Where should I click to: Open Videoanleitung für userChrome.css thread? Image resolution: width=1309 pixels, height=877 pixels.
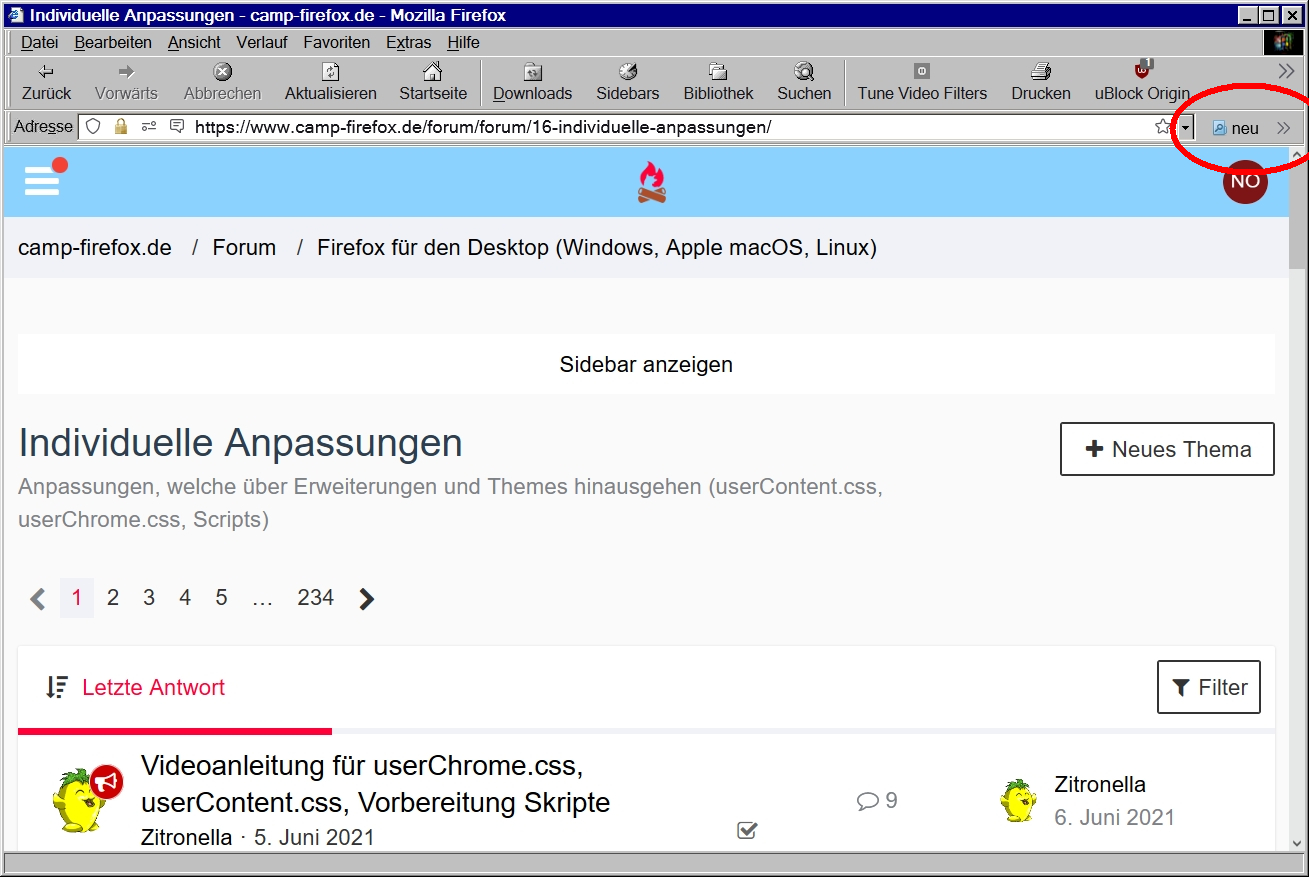click(376, 784)
